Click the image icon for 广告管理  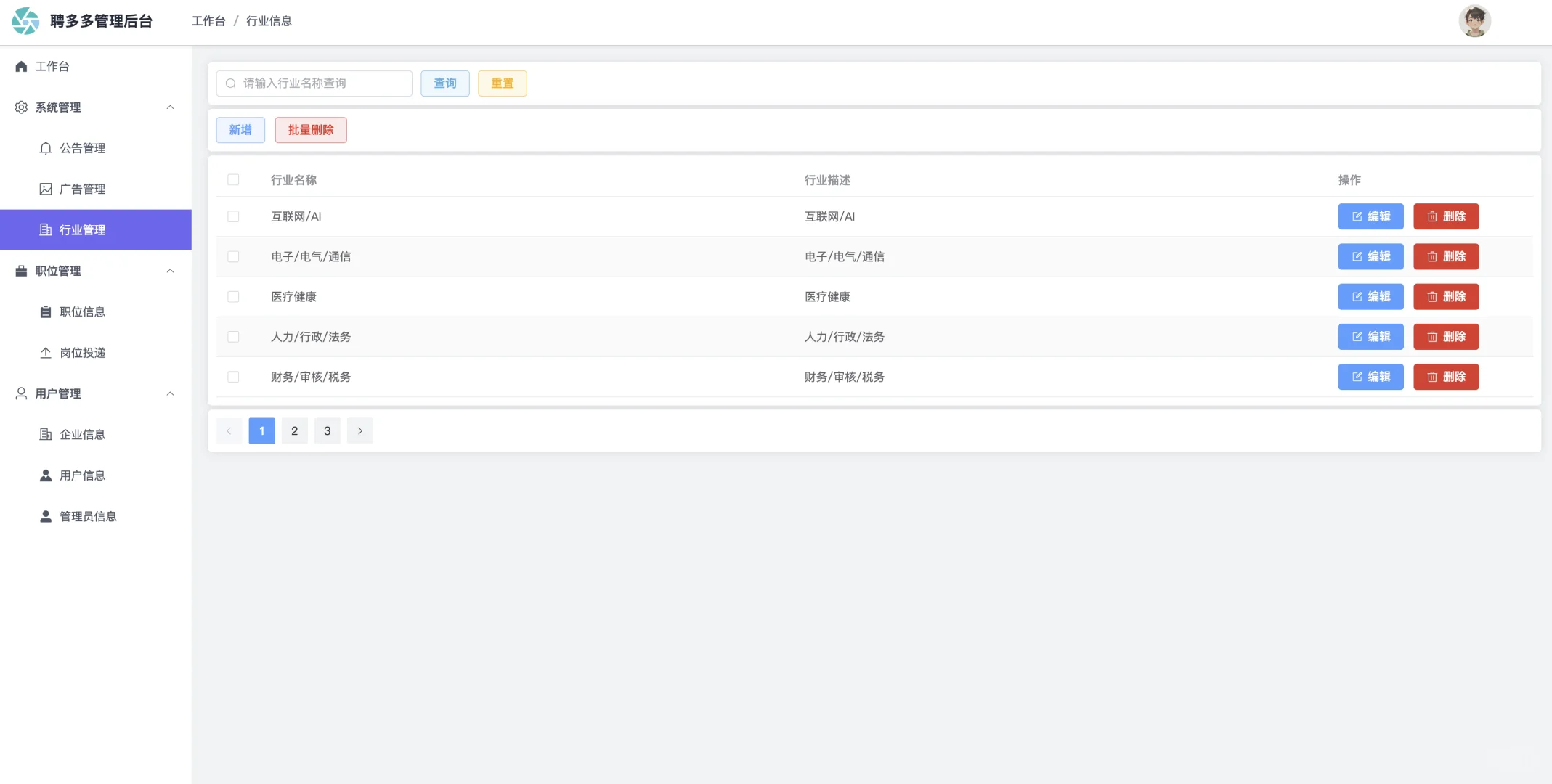[46, 189]
